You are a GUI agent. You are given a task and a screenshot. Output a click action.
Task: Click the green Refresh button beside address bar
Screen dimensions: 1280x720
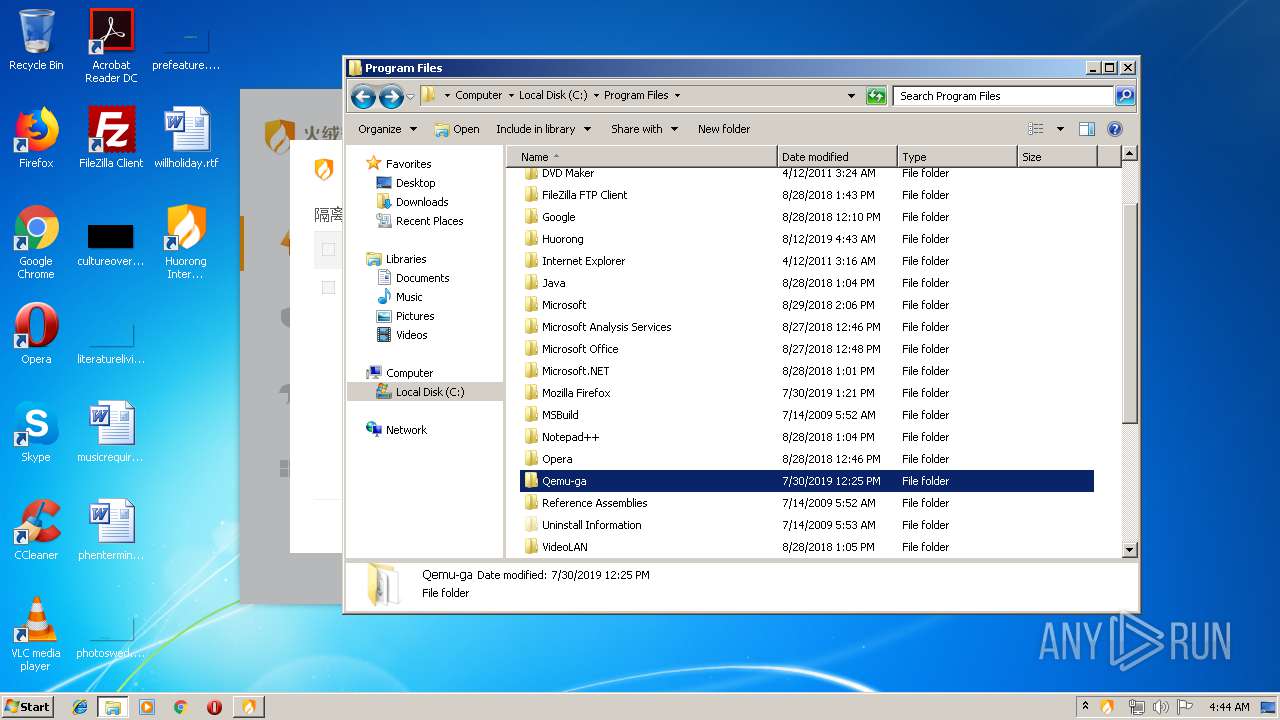[876, 96]
